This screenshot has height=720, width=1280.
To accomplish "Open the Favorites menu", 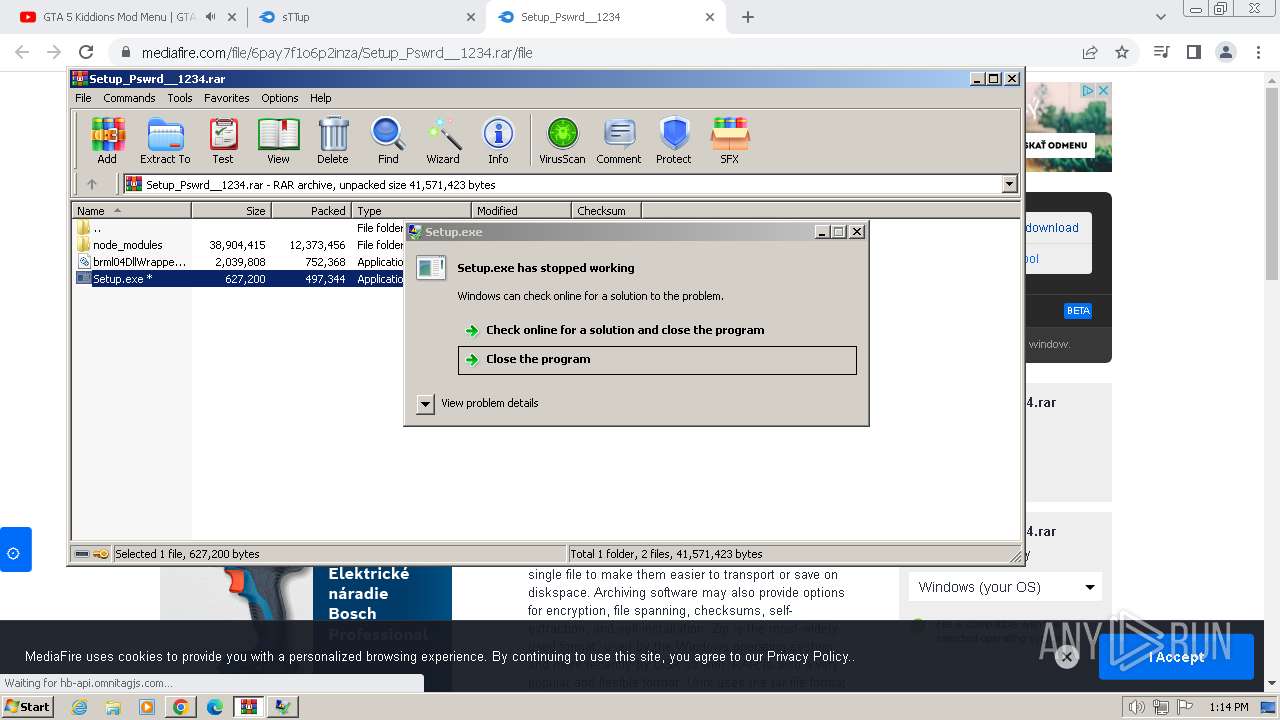I will (227, 98).
